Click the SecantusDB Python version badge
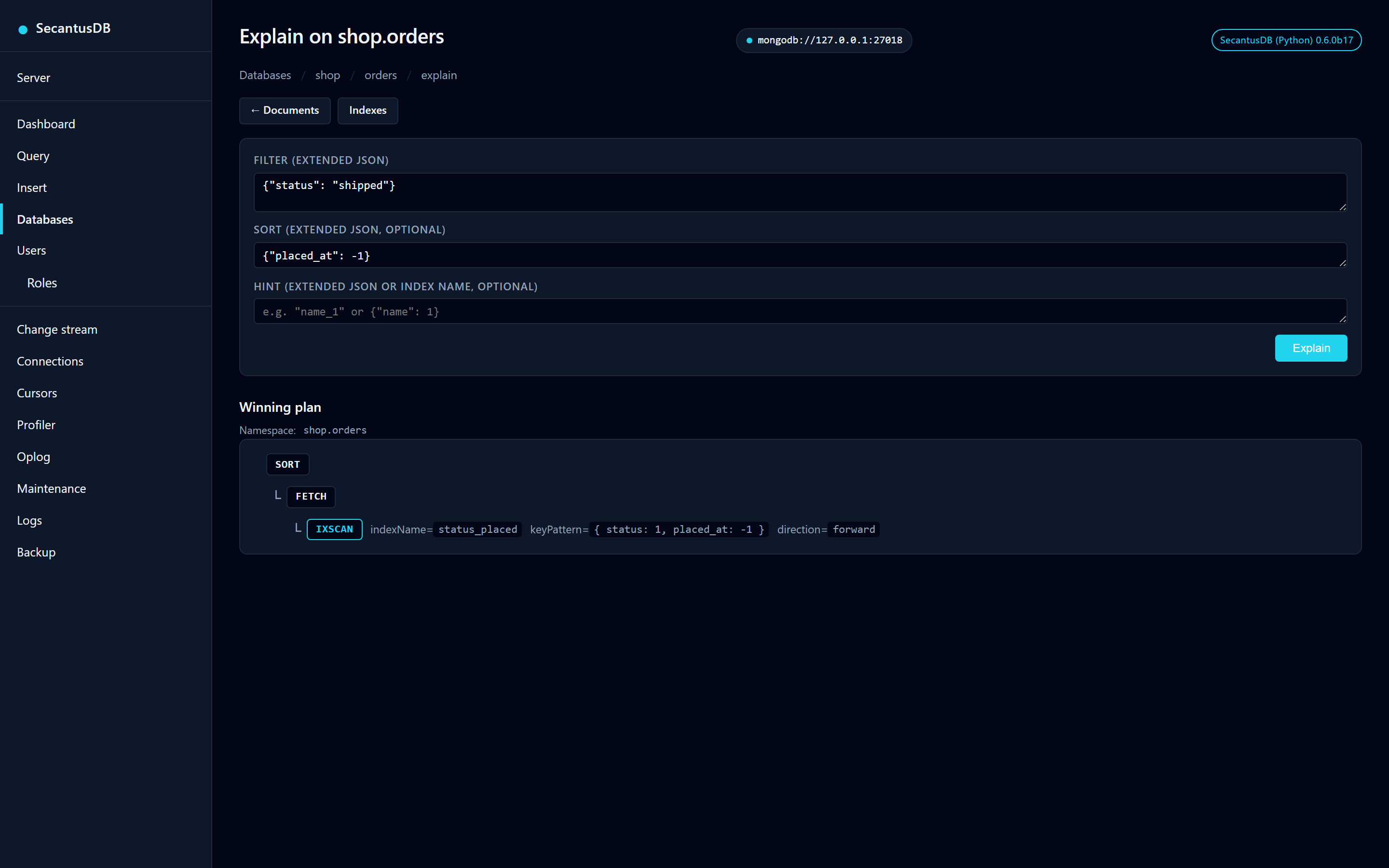Viewport: 1389px width, 868px height. [1286, 40]
